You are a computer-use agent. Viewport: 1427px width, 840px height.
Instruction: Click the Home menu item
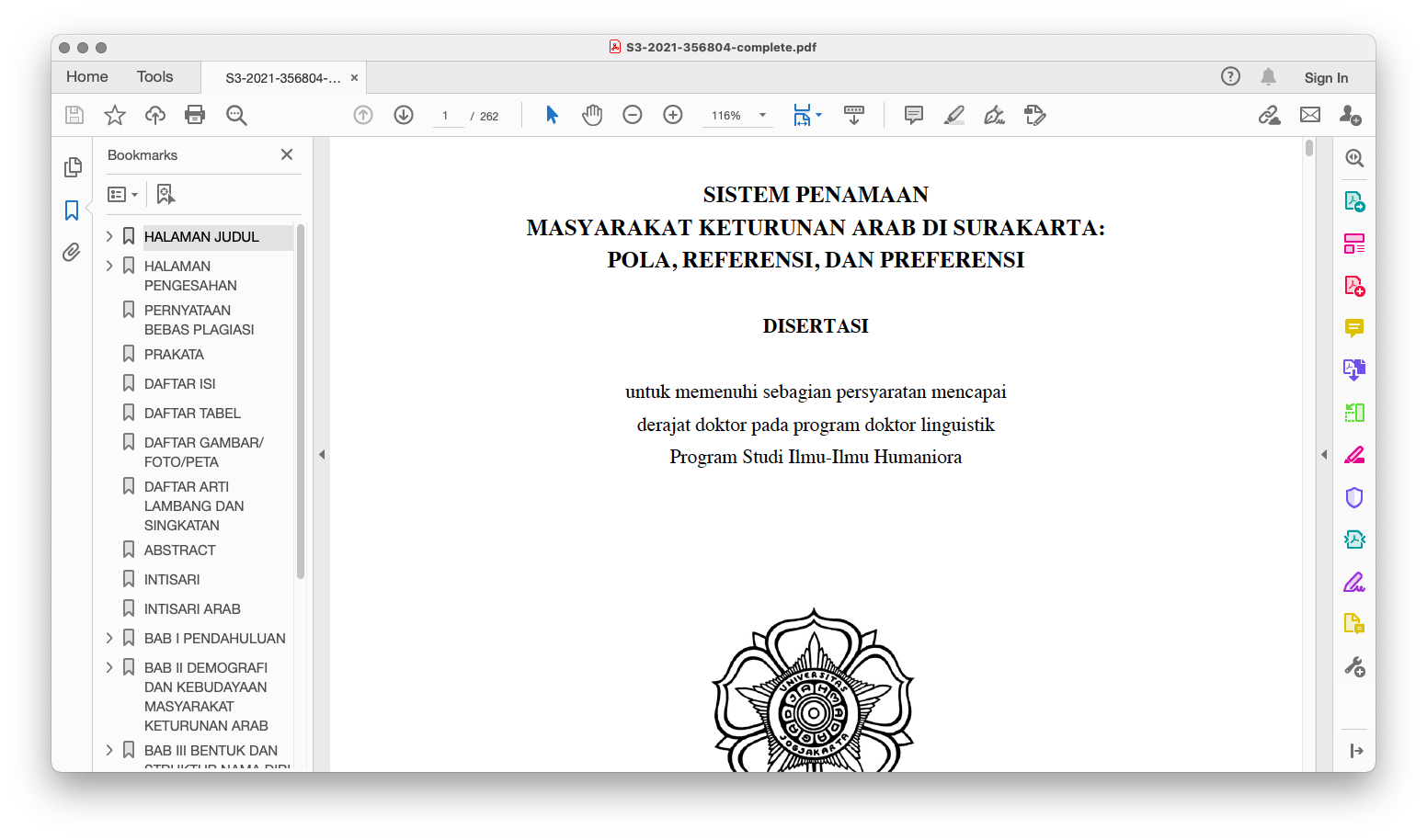86,76
